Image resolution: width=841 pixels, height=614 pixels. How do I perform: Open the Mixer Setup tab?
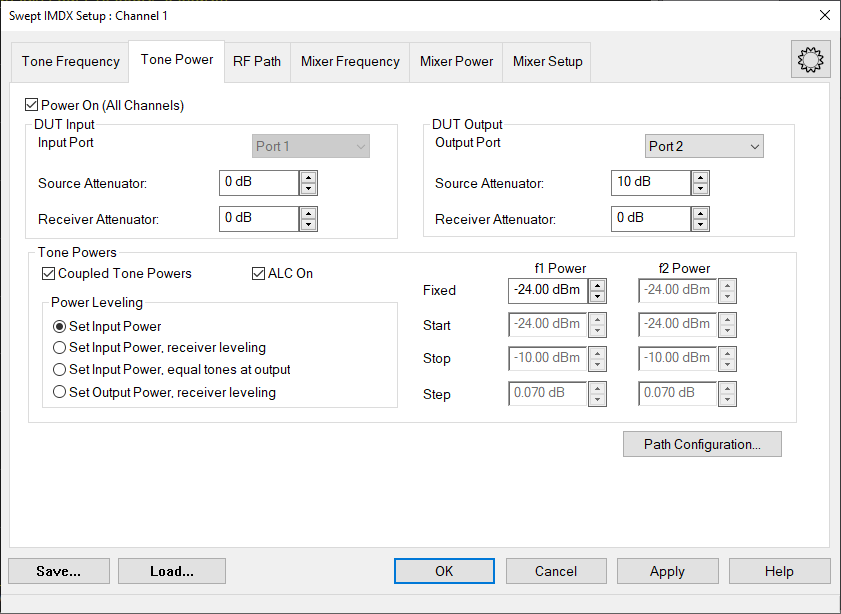tap(547, 61)
